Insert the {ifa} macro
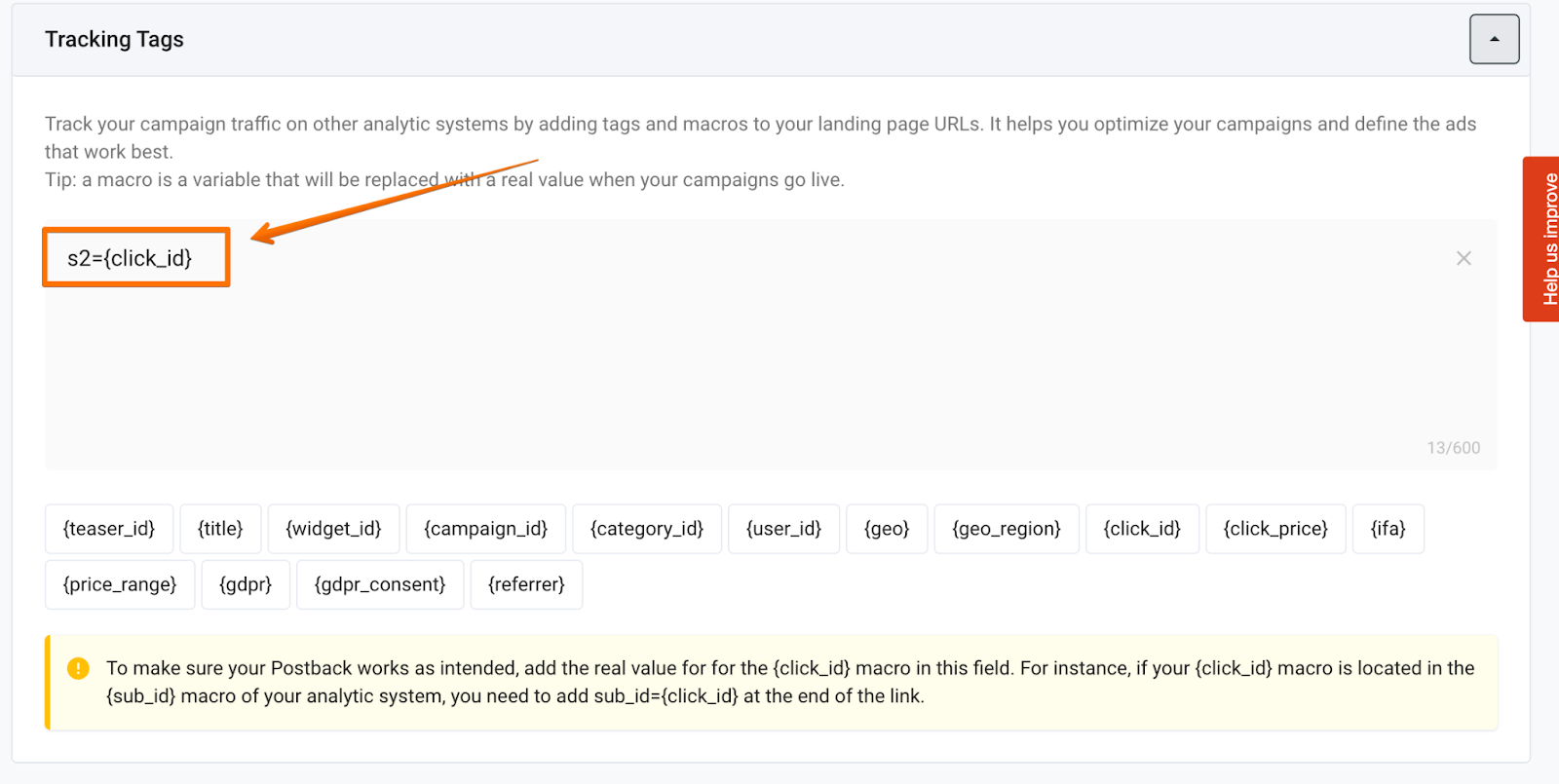The height and width of the screenshot is (784, 1559). [1388, 529]
